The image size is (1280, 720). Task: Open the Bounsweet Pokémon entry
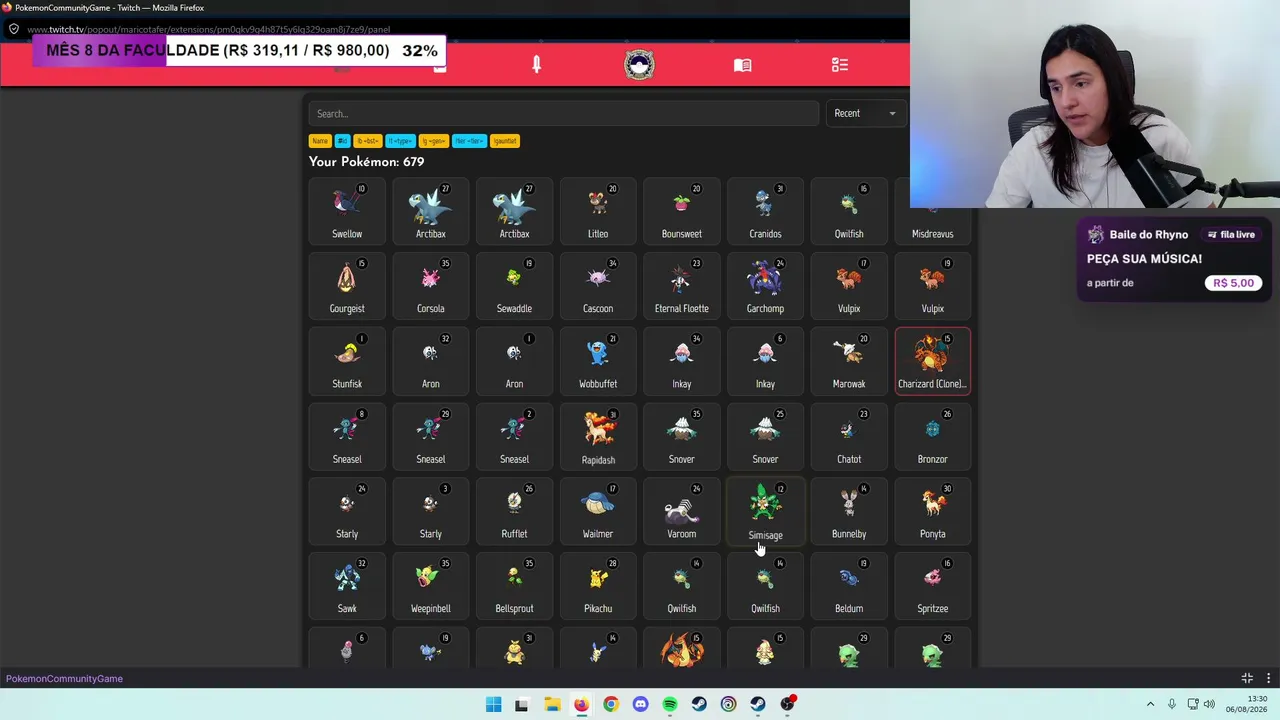682,212
